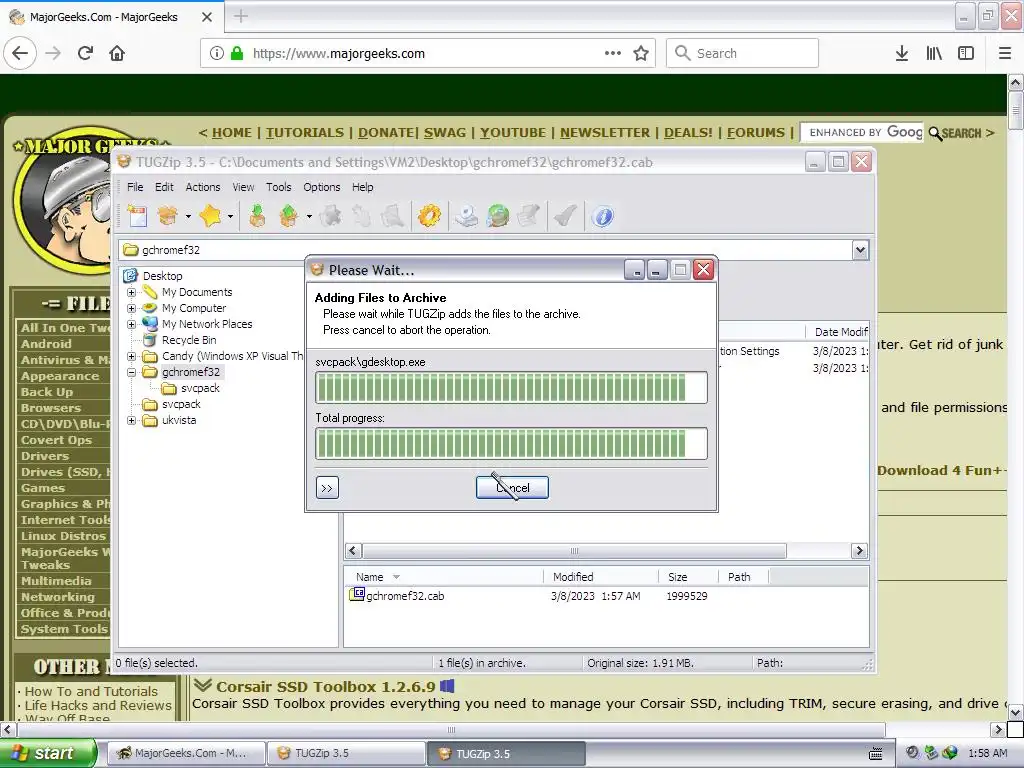Open the NEWSLETTER link on MajorGeeks
Image resolution: width=1024 pixels, height=768 pixels.
[605, 133]
